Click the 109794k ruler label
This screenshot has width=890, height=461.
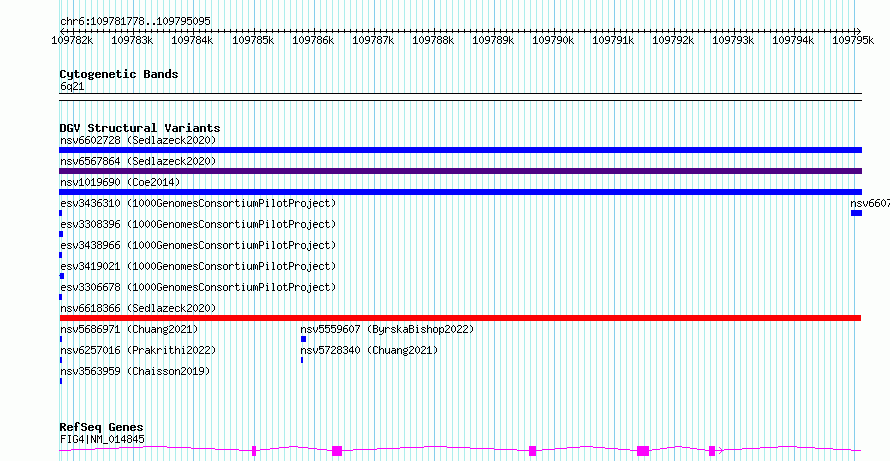pos(794,40)
